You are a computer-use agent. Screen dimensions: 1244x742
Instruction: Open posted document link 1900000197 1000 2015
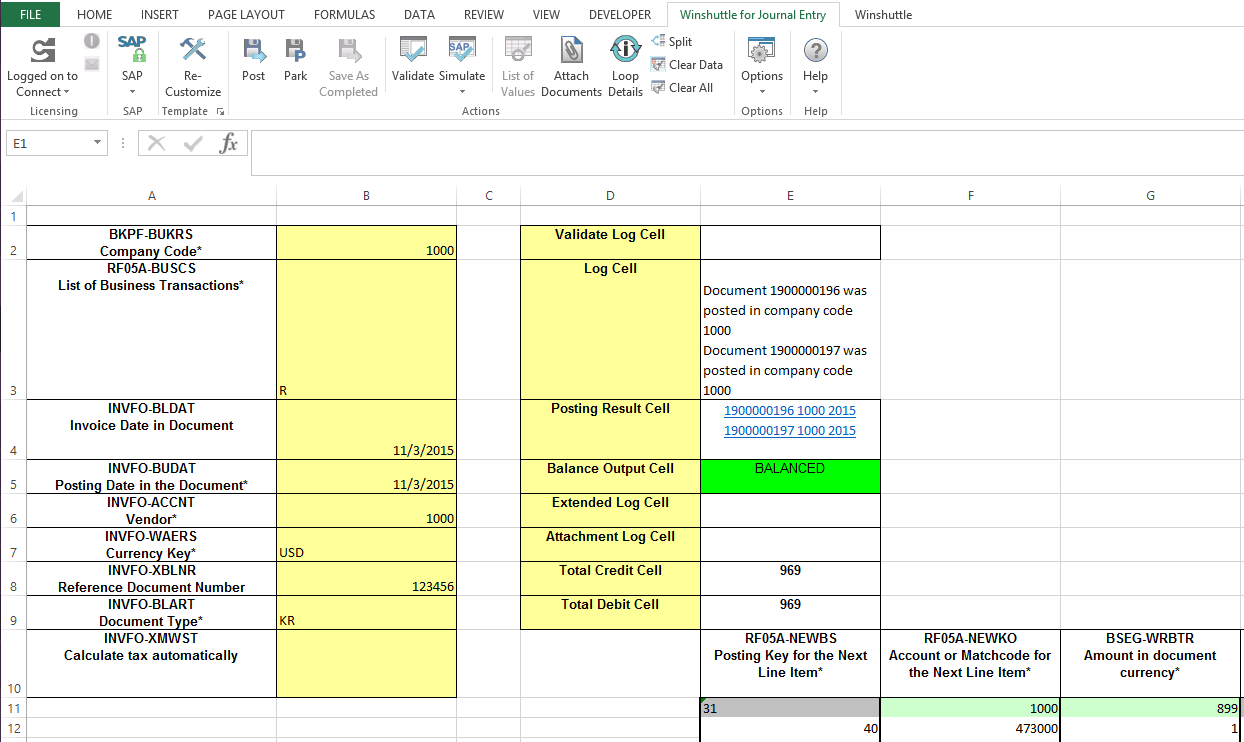[x=790, y=430]
